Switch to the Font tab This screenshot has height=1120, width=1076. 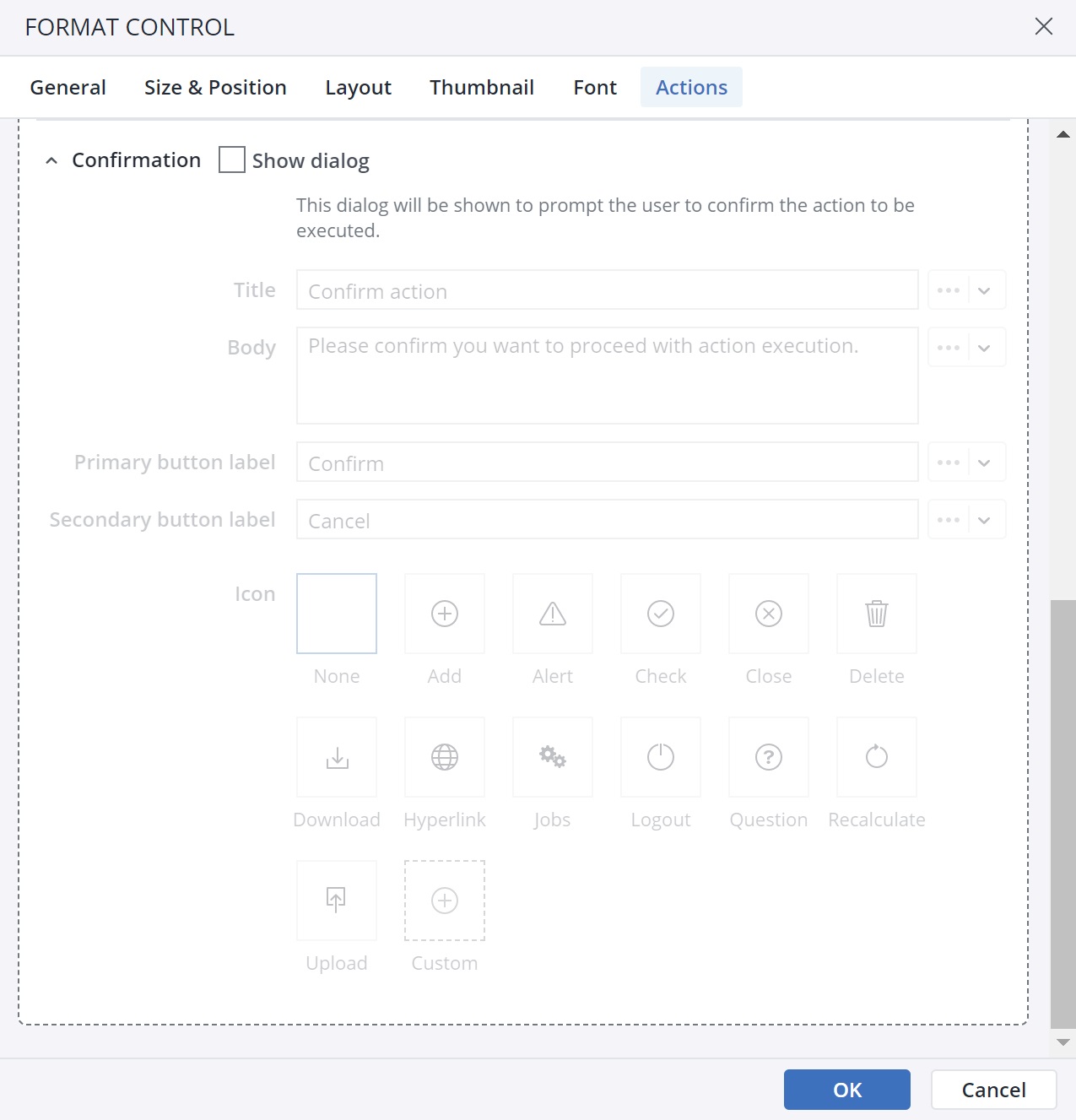595,87
